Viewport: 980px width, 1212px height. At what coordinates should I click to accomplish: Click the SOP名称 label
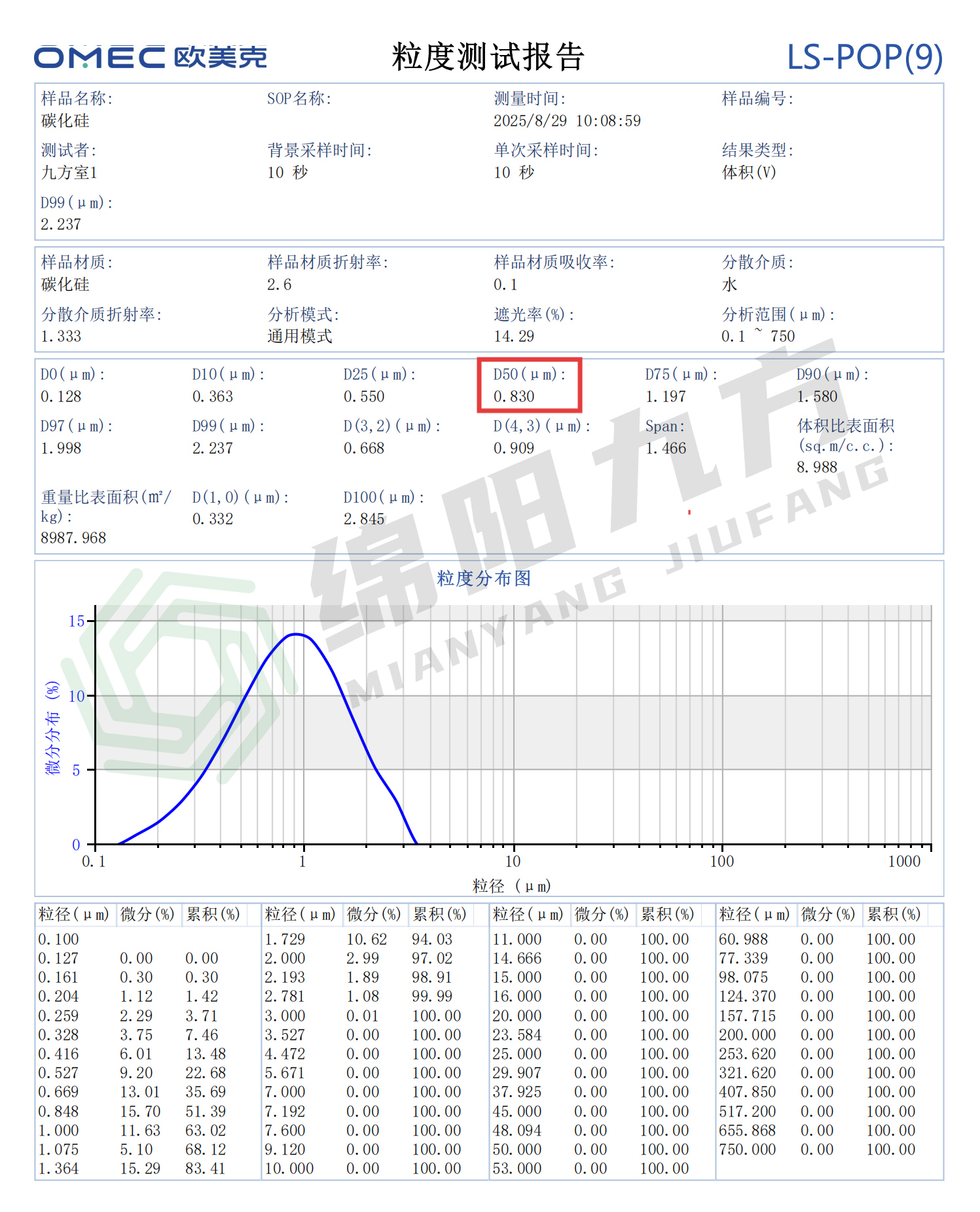click(299, 99)
